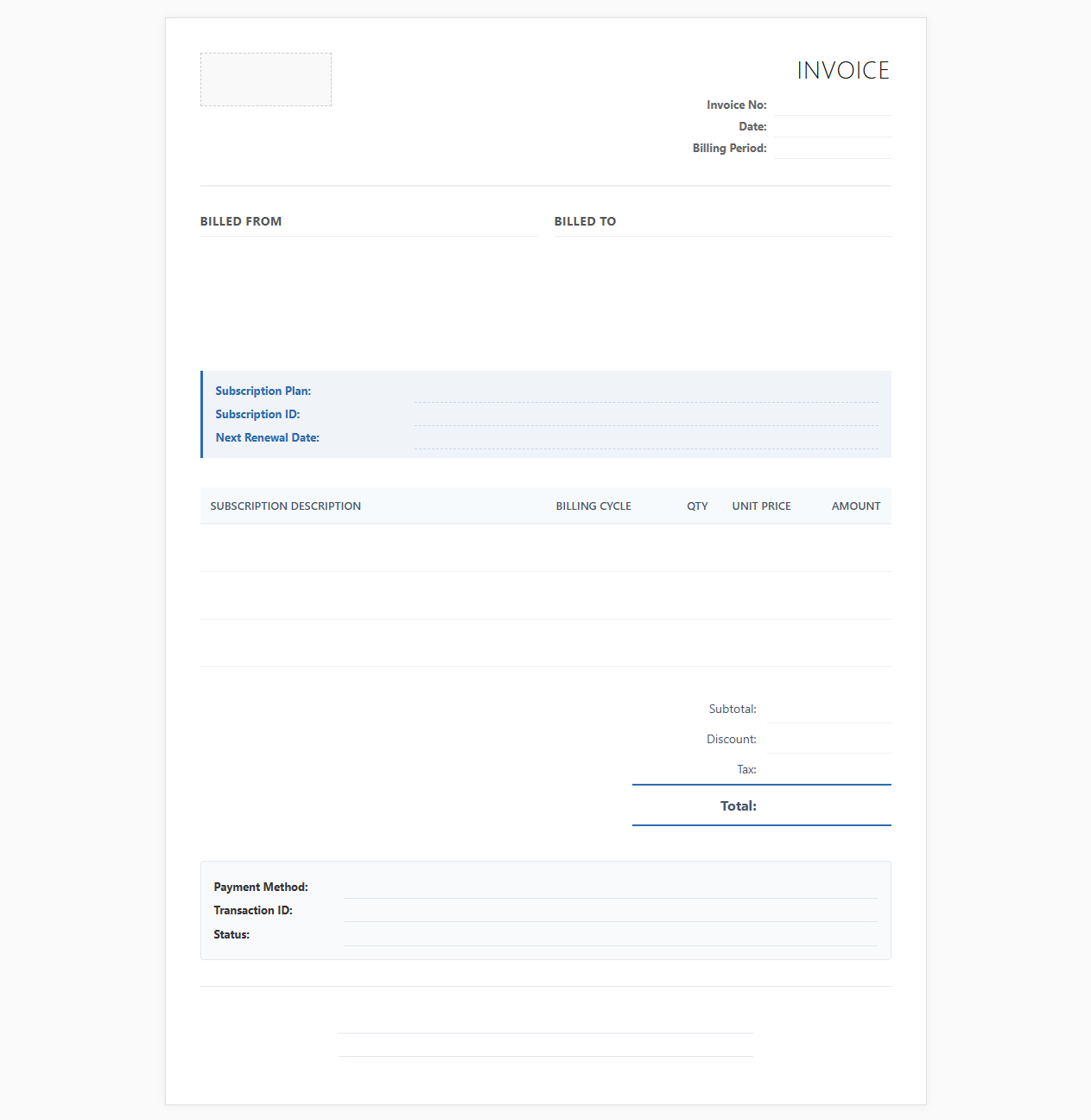Click the SUBSCRIPTION DESCRIPTION column header
Viewport: 1091px width, 1120px height.
[286, 506]
